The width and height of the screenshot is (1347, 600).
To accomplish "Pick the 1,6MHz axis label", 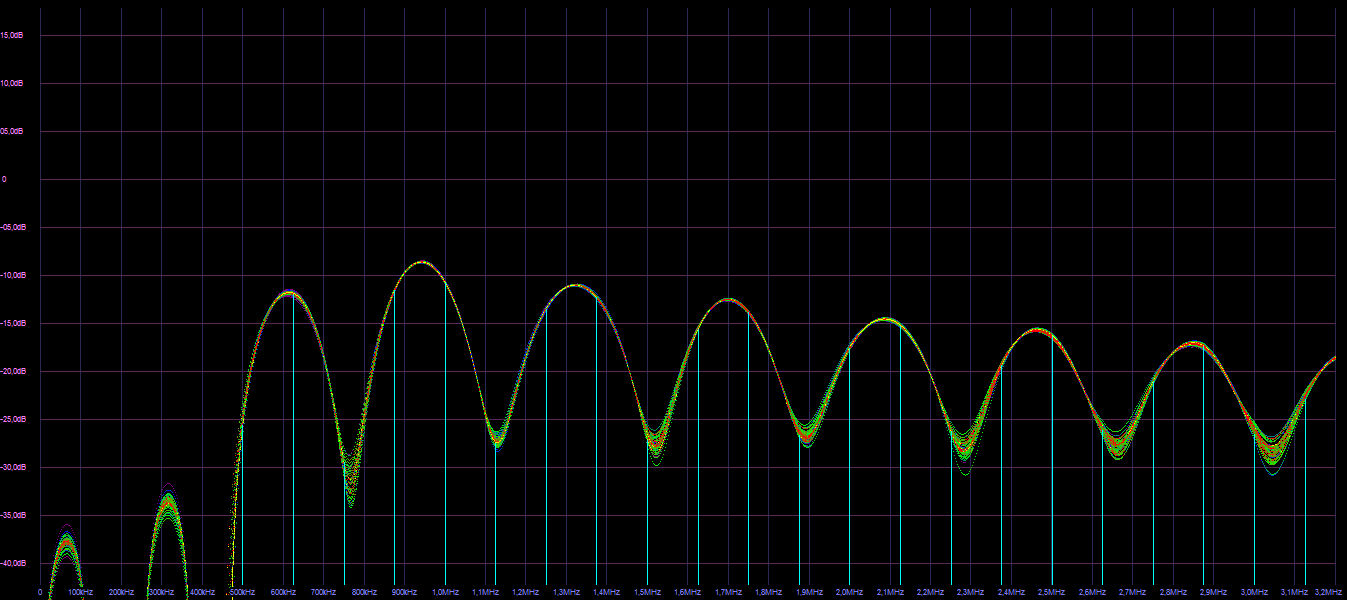I will point(688,593).
